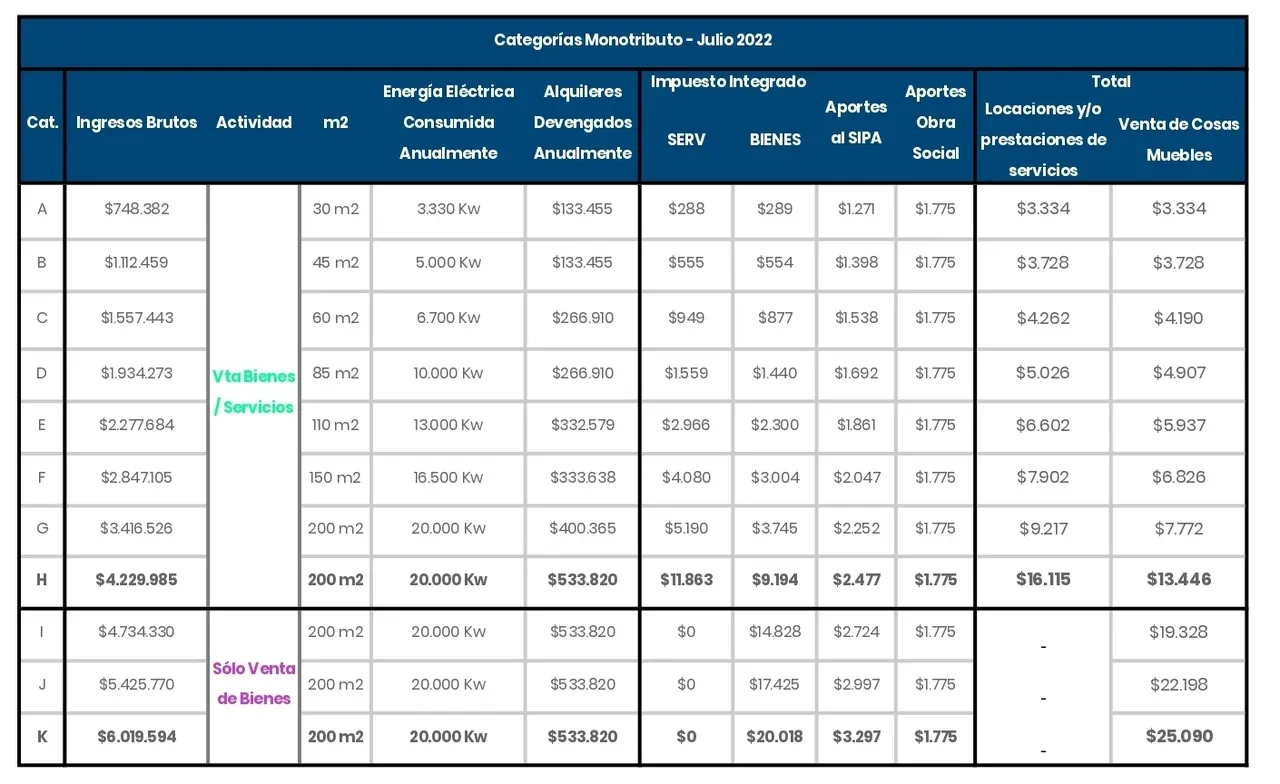The width and height of the screenshot is (1280, 784).
Task: Select the 'Venta de Cosas Muebles' header
Action: tap(1178, 139)
